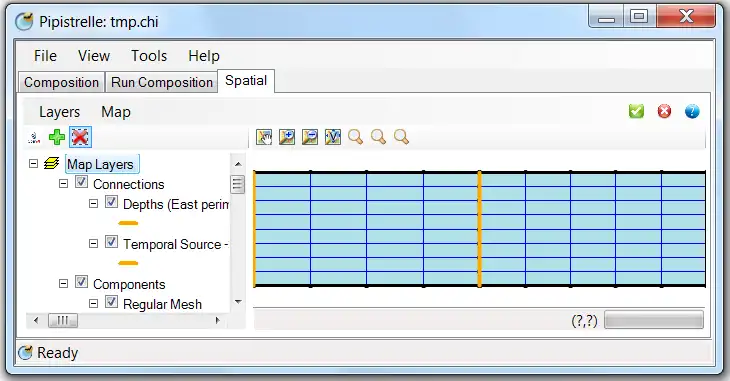The image size is (730, 381).
Task: Add a layer with the green plus icon
Action: 57,137
